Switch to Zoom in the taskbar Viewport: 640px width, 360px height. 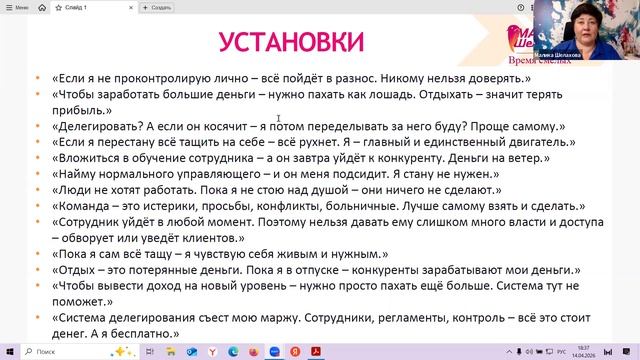[275, 351]
